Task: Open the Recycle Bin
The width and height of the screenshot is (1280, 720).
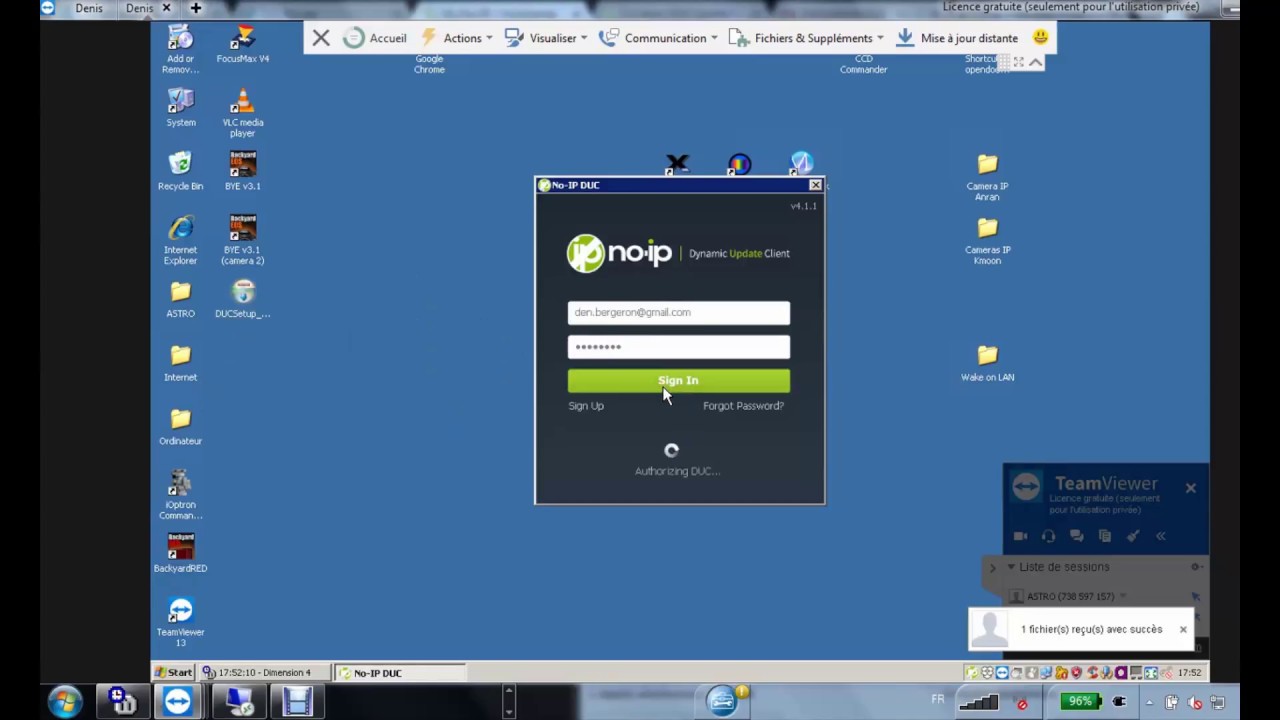Action: (x=180, y=171)
